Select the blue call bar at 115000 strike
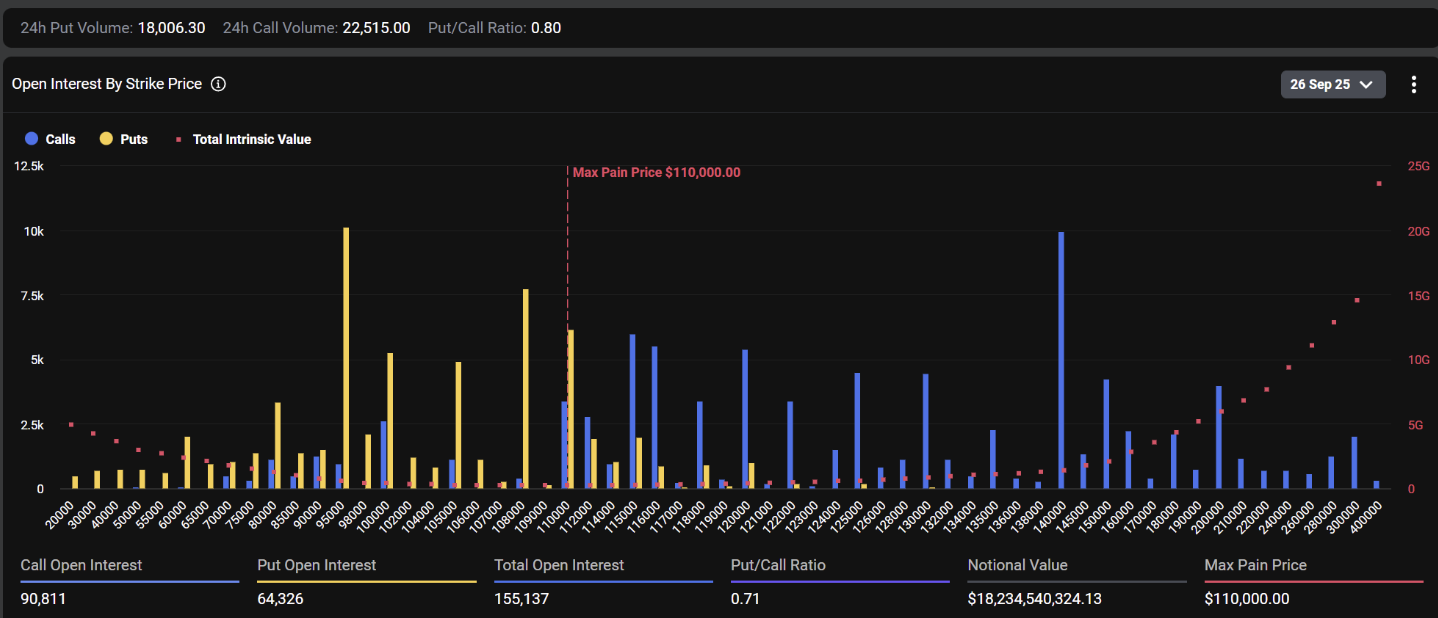The image size is (1438, 618). coord(632,411)
